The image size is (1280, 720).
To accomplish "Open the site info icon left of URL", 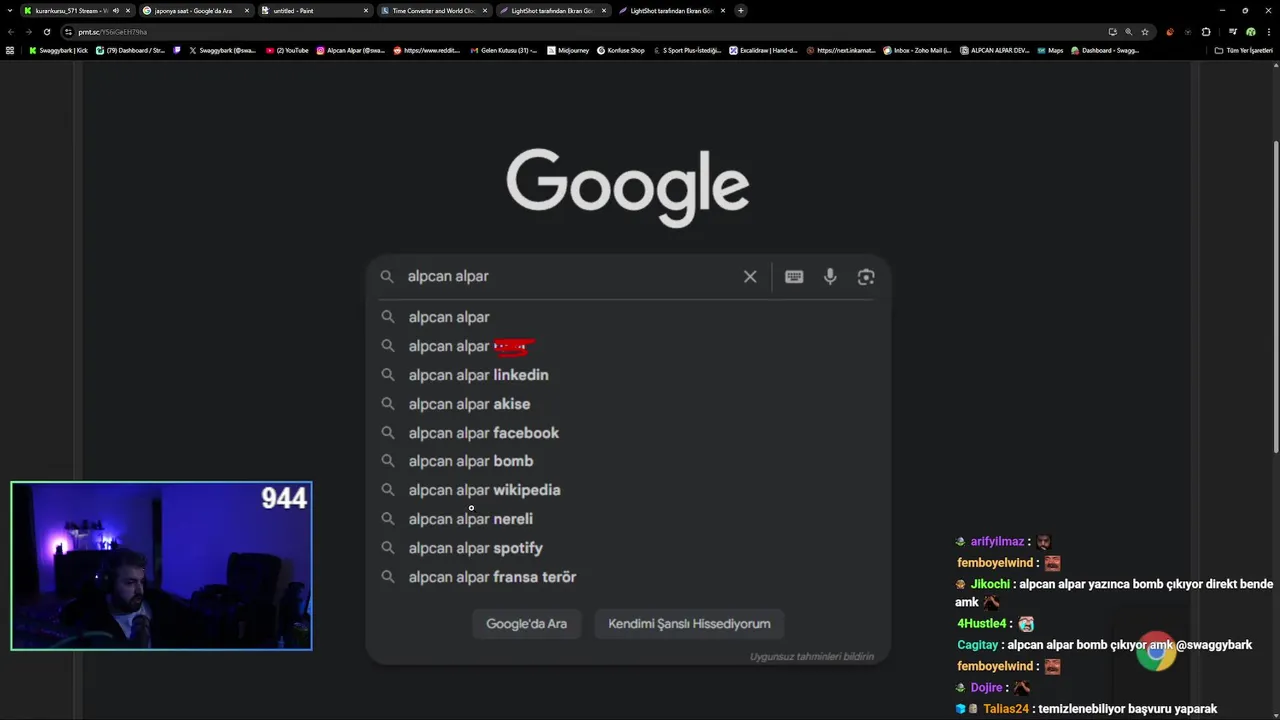I will 68,32.
